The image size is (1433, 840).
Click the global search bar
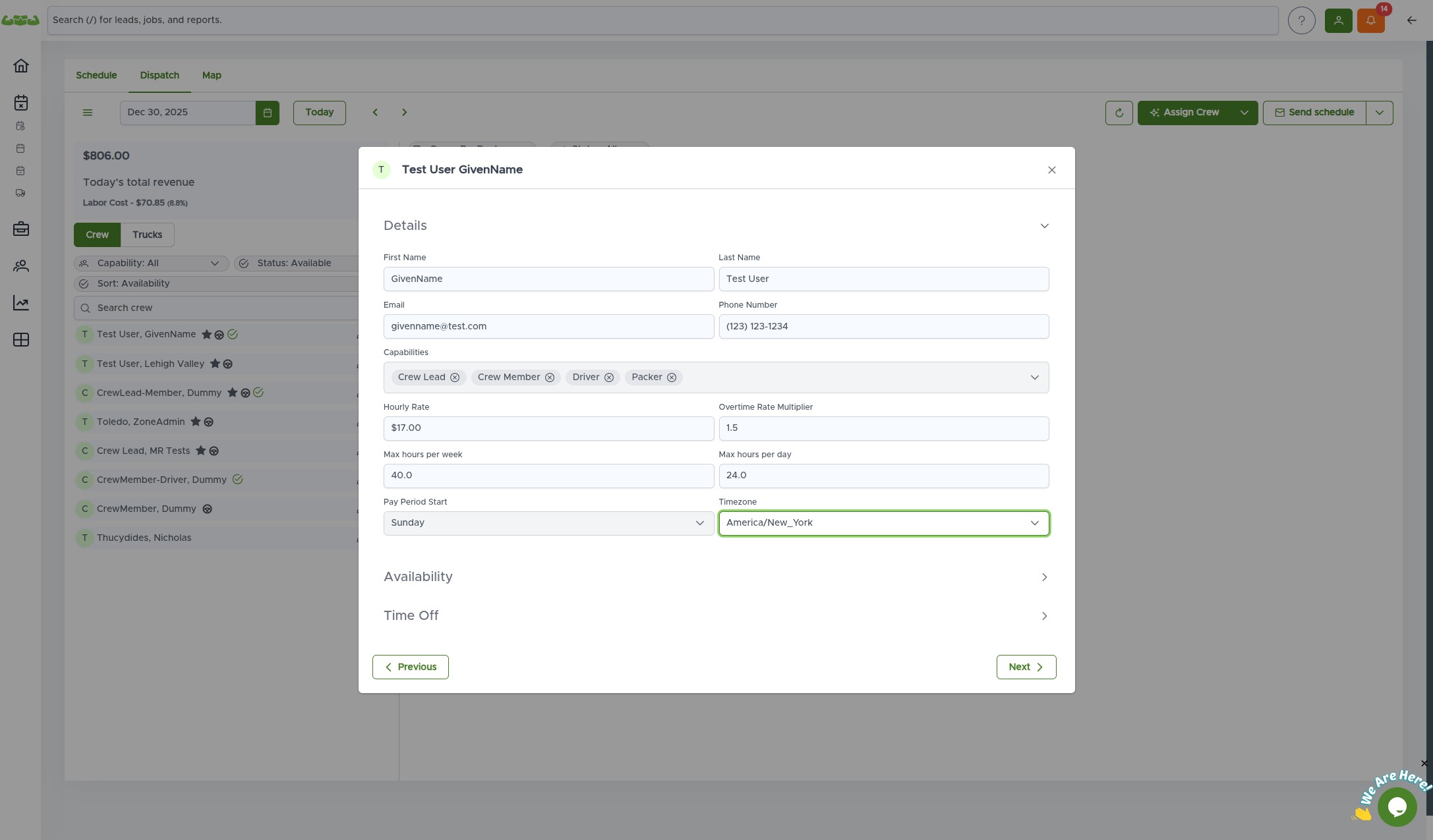point(662,20)
